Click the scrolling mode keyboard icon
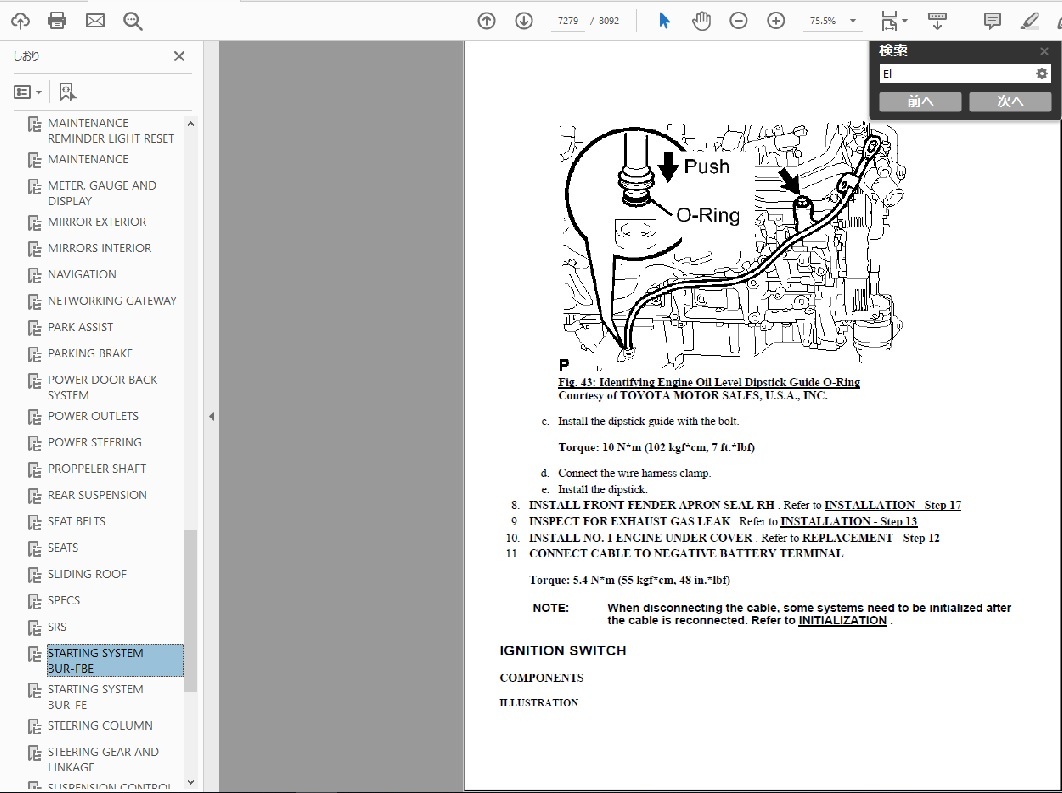 tap(937, 21)
